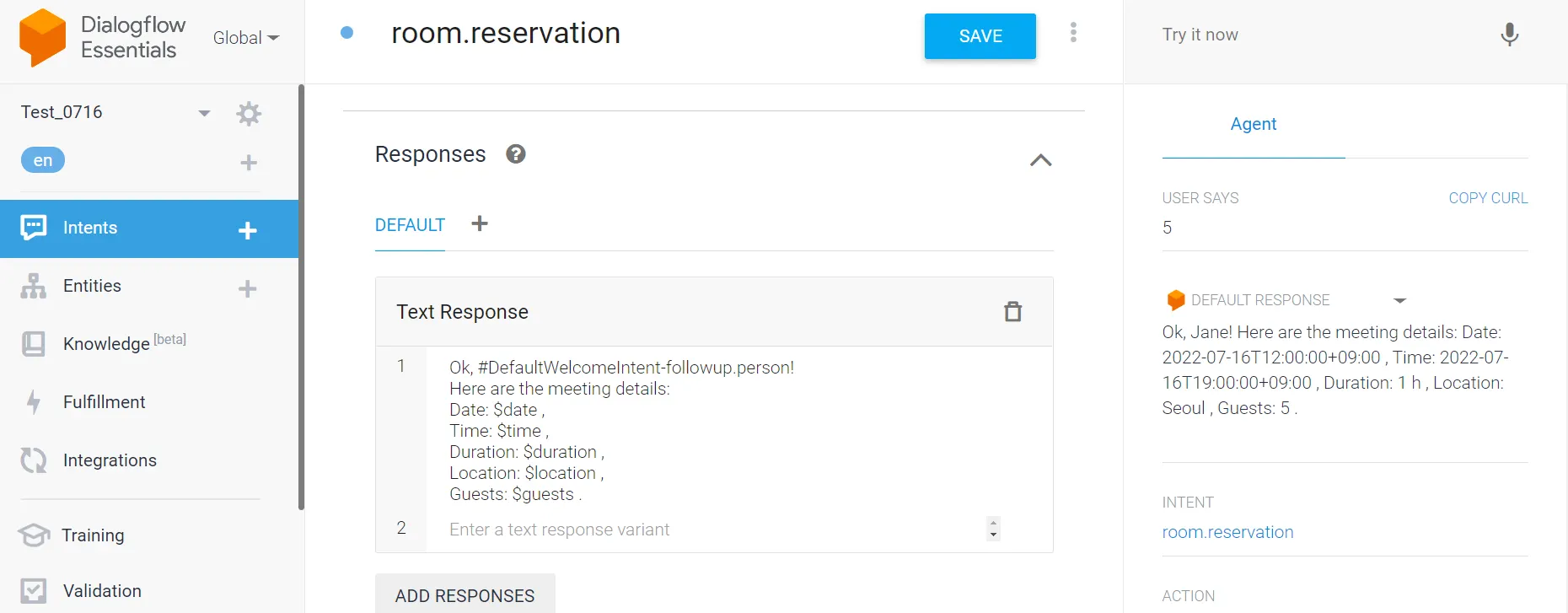The image size is (1568, 613).
Task: Delete the Text Response with trash icon
Action: click(x=1012, y=312)
